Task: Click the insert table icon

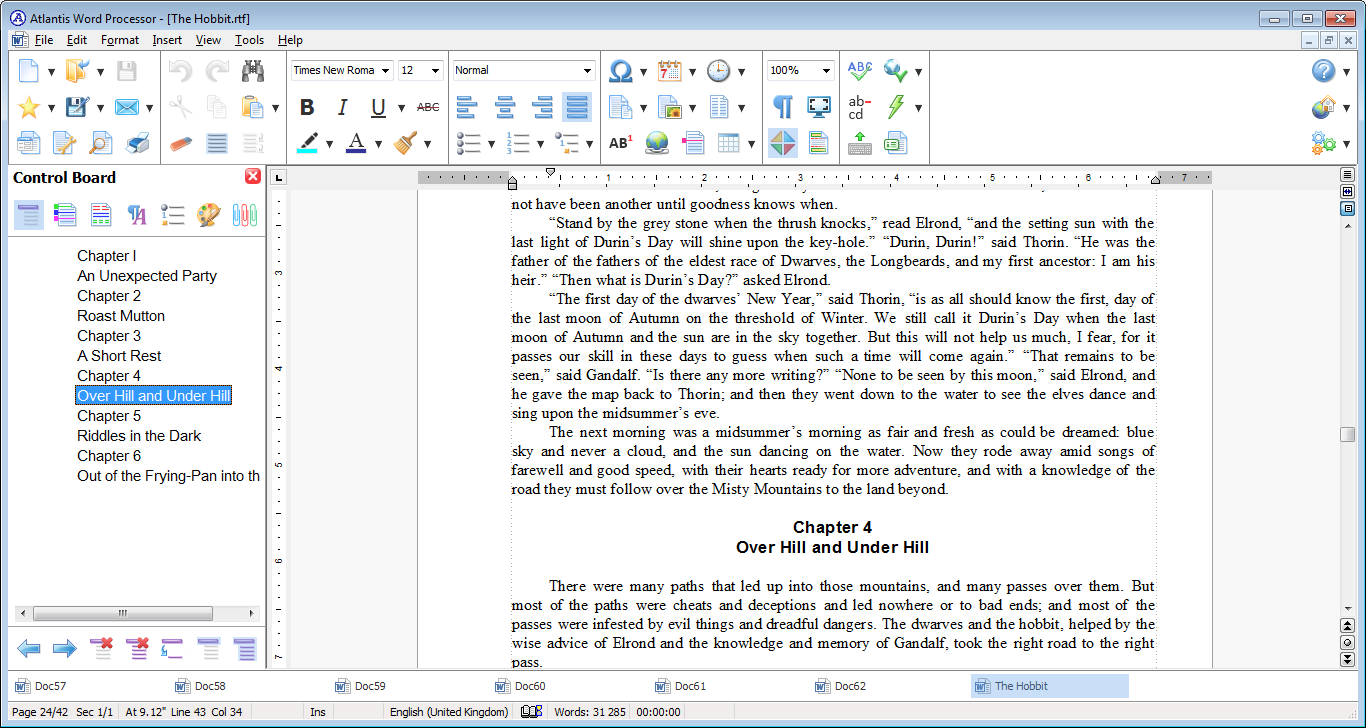Action: tap(729, 143)
